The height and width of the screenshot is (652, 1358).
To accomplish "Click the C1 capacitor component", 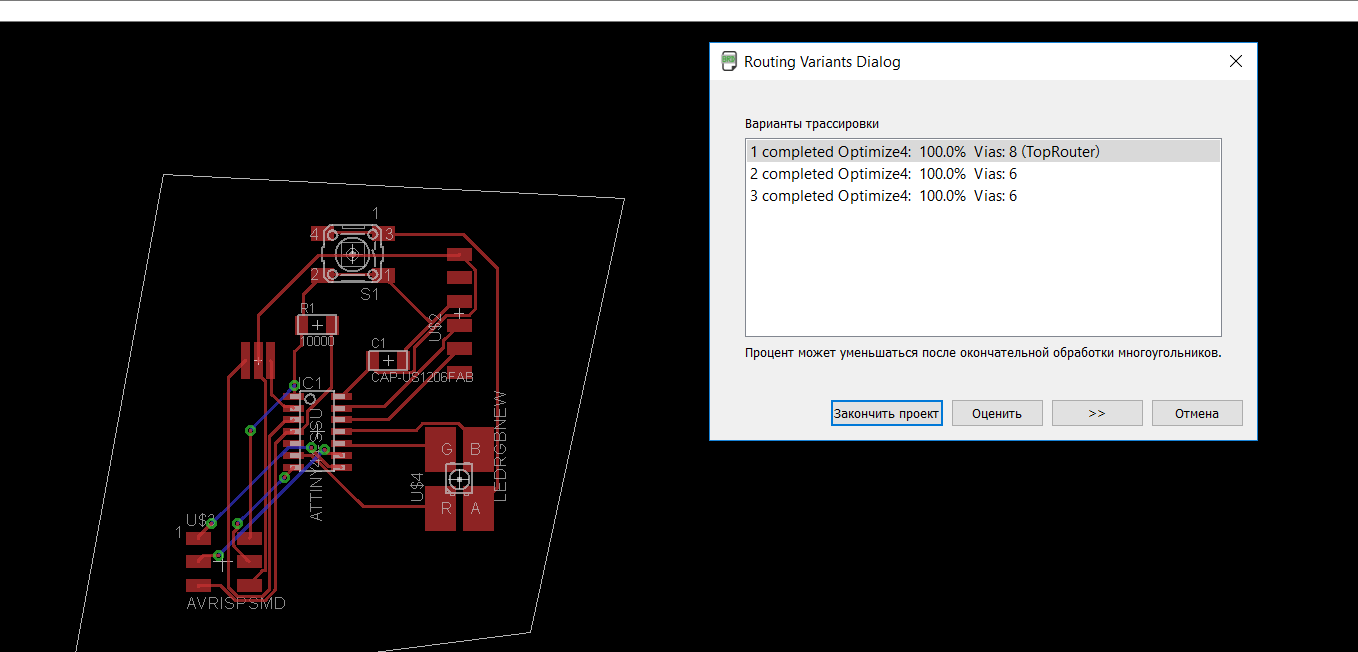I will coord(388,359).
